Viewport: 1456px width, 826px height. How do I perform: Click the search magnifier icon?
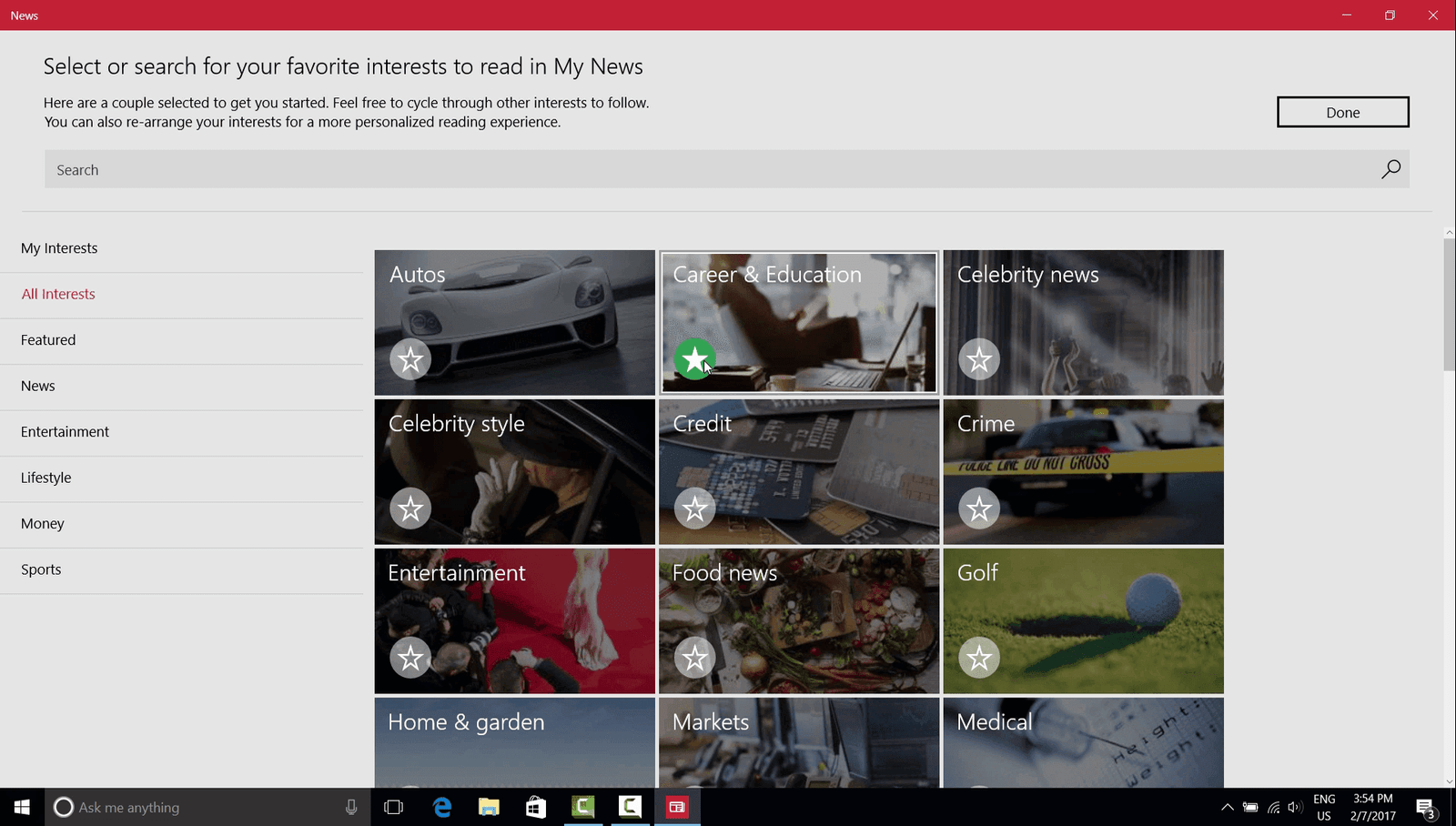point(1390,169)
